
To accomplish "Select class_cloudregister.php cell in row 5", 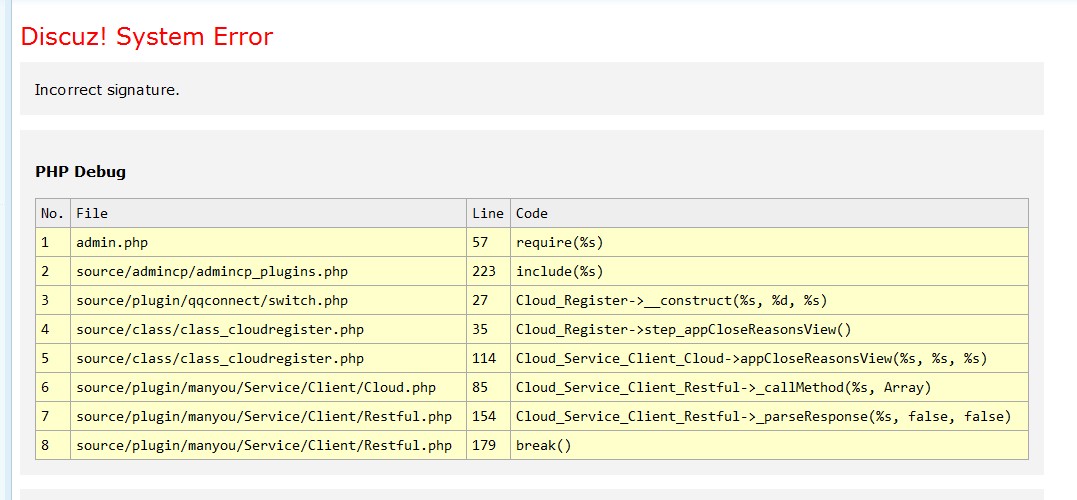I will [x=269, y=359].
